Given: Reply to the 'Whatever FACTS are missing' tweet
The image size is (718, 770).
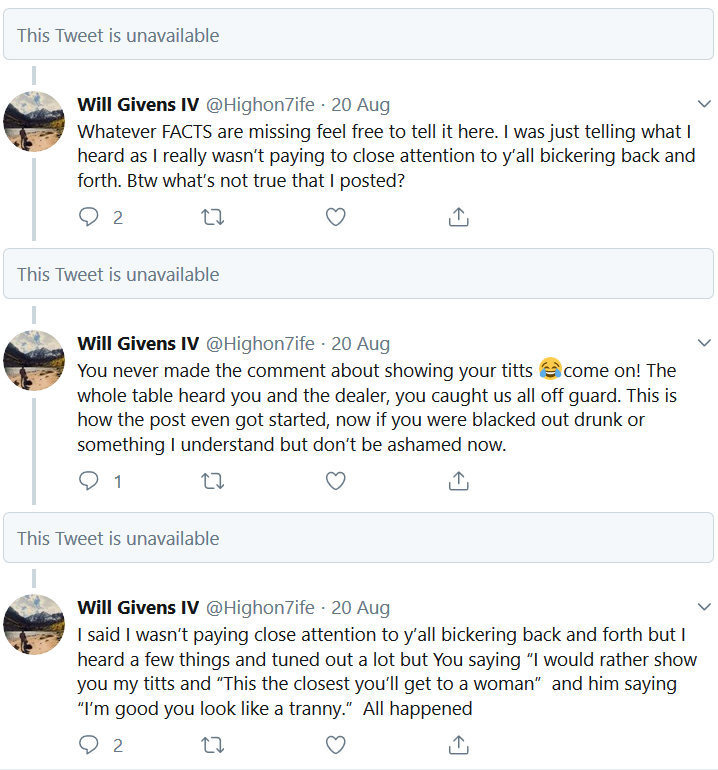Looking at the screenshot, I should click(90, 217).
